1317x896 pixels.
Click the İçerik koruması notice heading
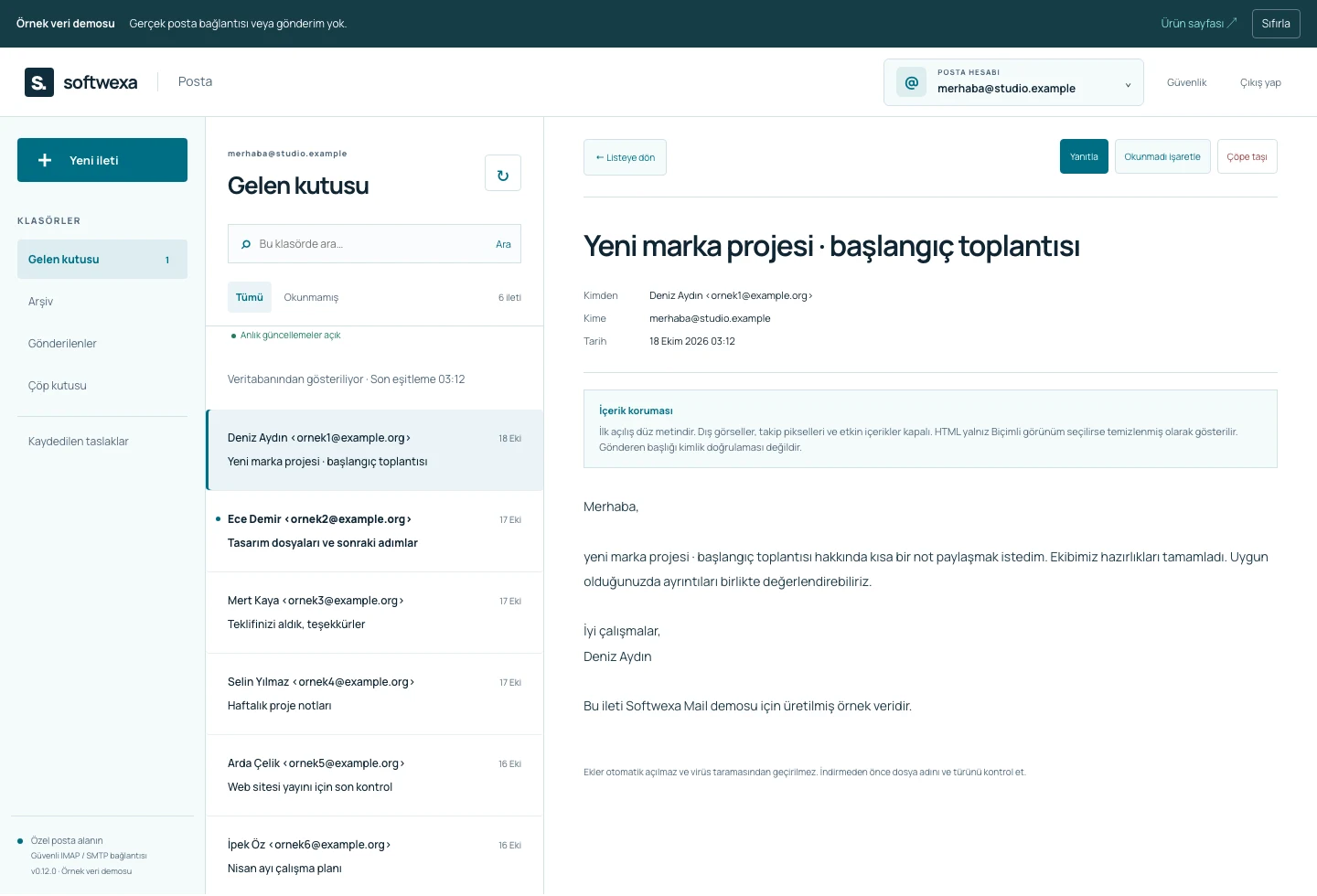point(636,411)
